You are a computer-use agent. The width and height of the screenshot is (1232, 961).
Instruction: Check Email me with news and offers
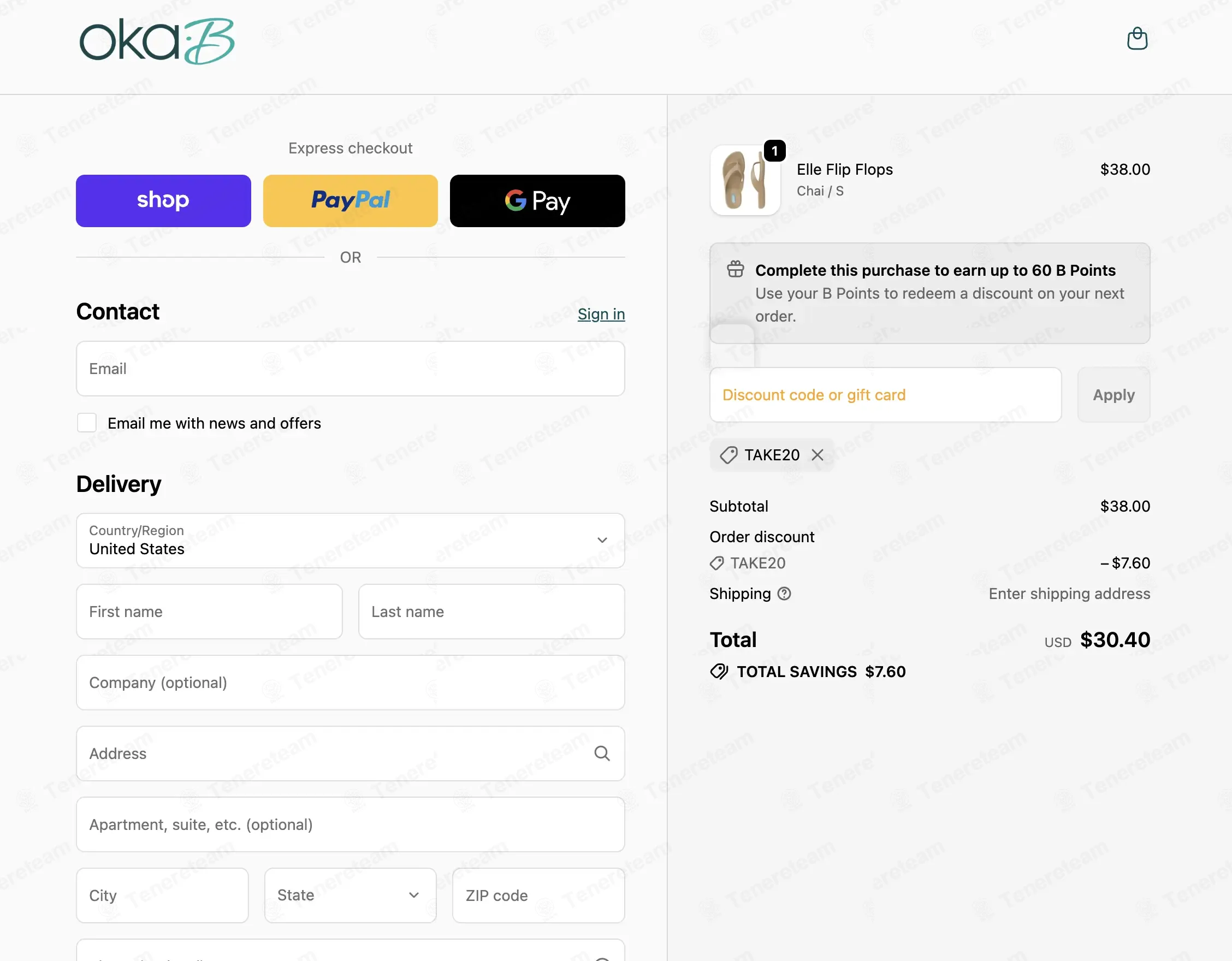[x=87, y=423]
